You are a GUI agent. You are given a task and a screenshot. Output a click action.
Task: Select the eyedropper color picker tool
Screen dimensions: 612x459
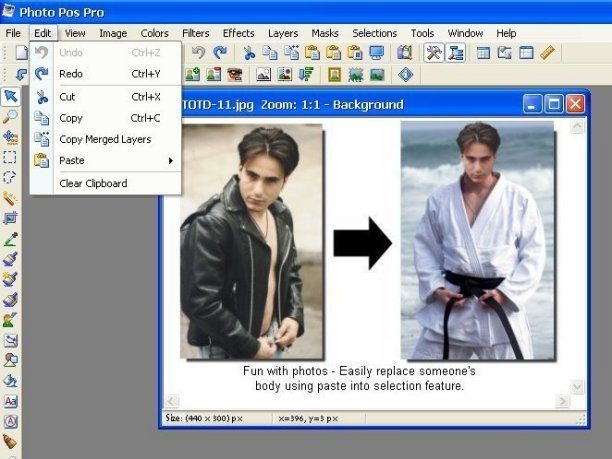point(10,238)
